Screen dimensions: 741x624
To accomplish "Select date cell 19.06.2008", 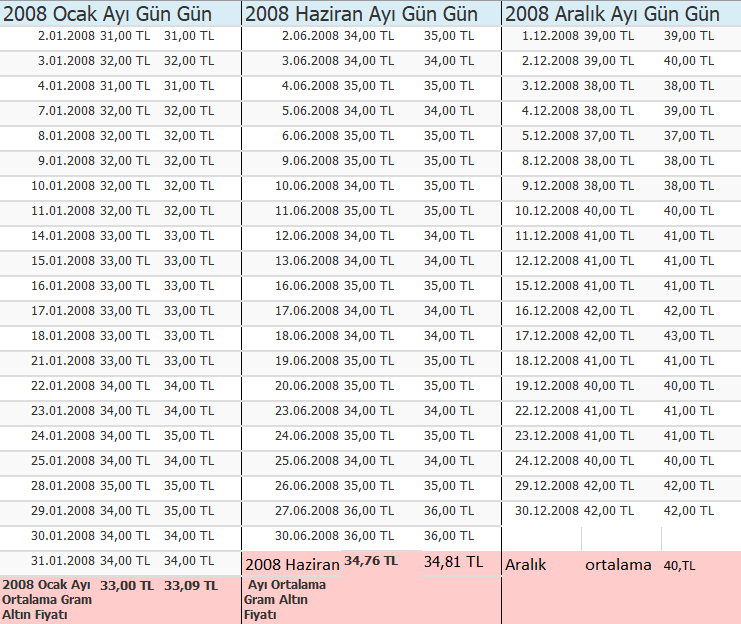I will click(x=307, y=361).
